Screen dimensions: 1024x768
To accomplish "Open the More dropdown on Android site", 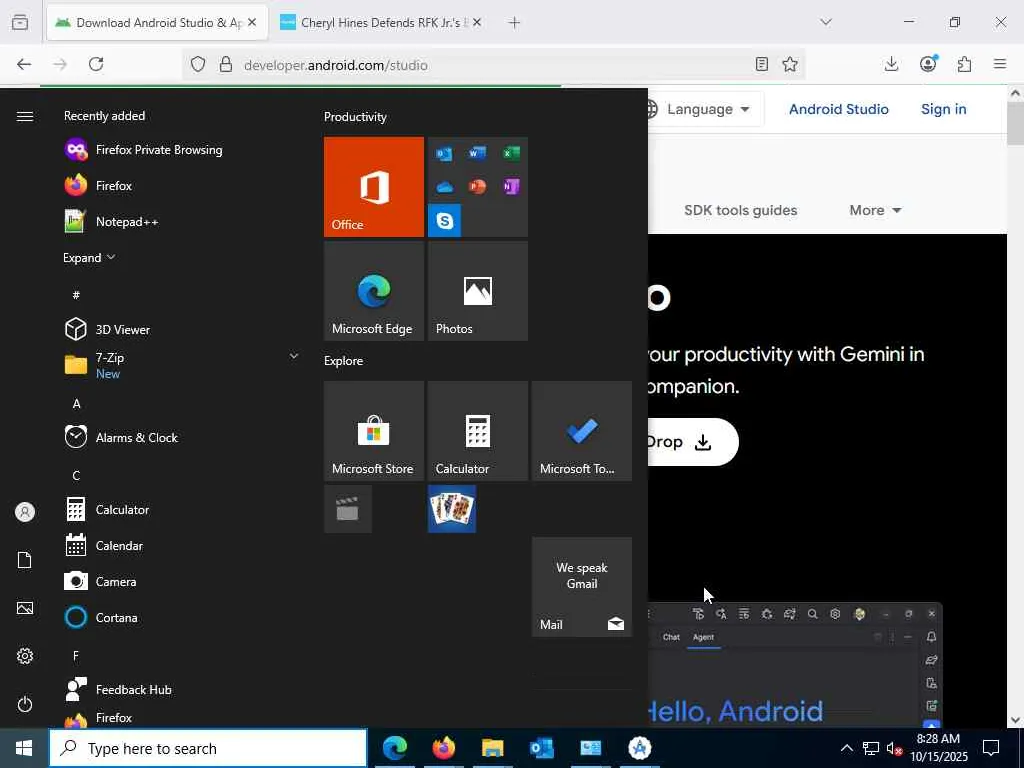I will (875, 210).
